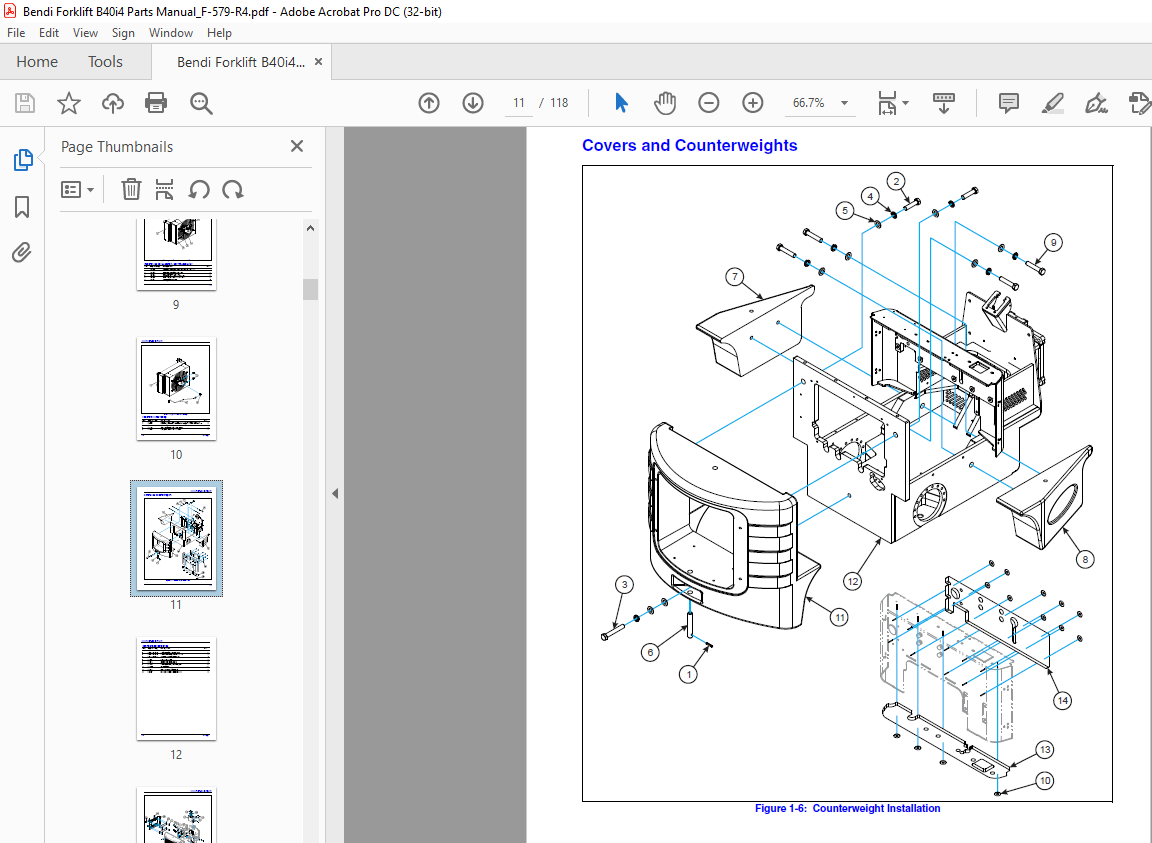The image size is (1152, 843).
Task: Click the star bookmark icon
Action: (69, 103)
